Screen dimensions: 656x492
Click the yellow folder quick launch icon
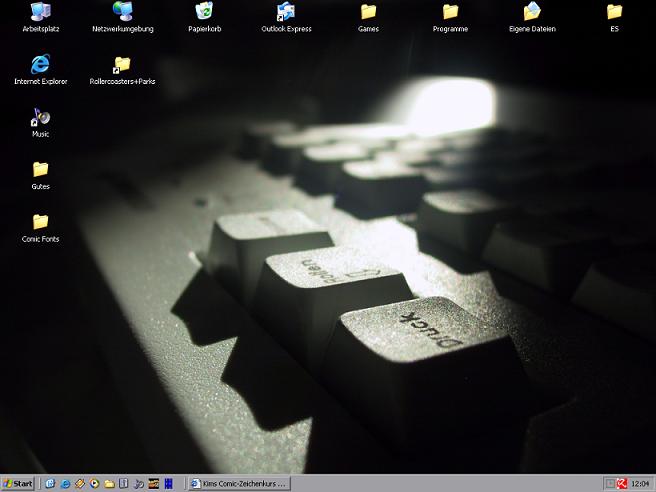[x=109, y=483]
